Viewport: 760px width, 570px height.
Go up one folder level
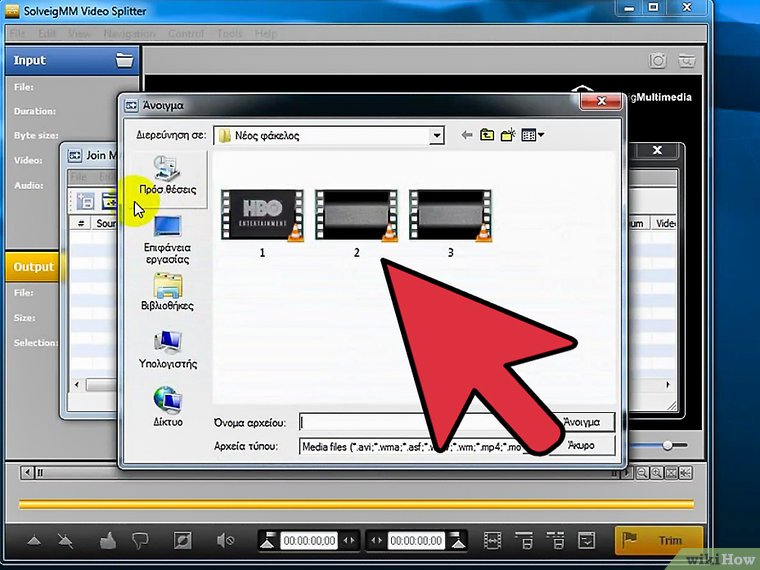(487, 135)
